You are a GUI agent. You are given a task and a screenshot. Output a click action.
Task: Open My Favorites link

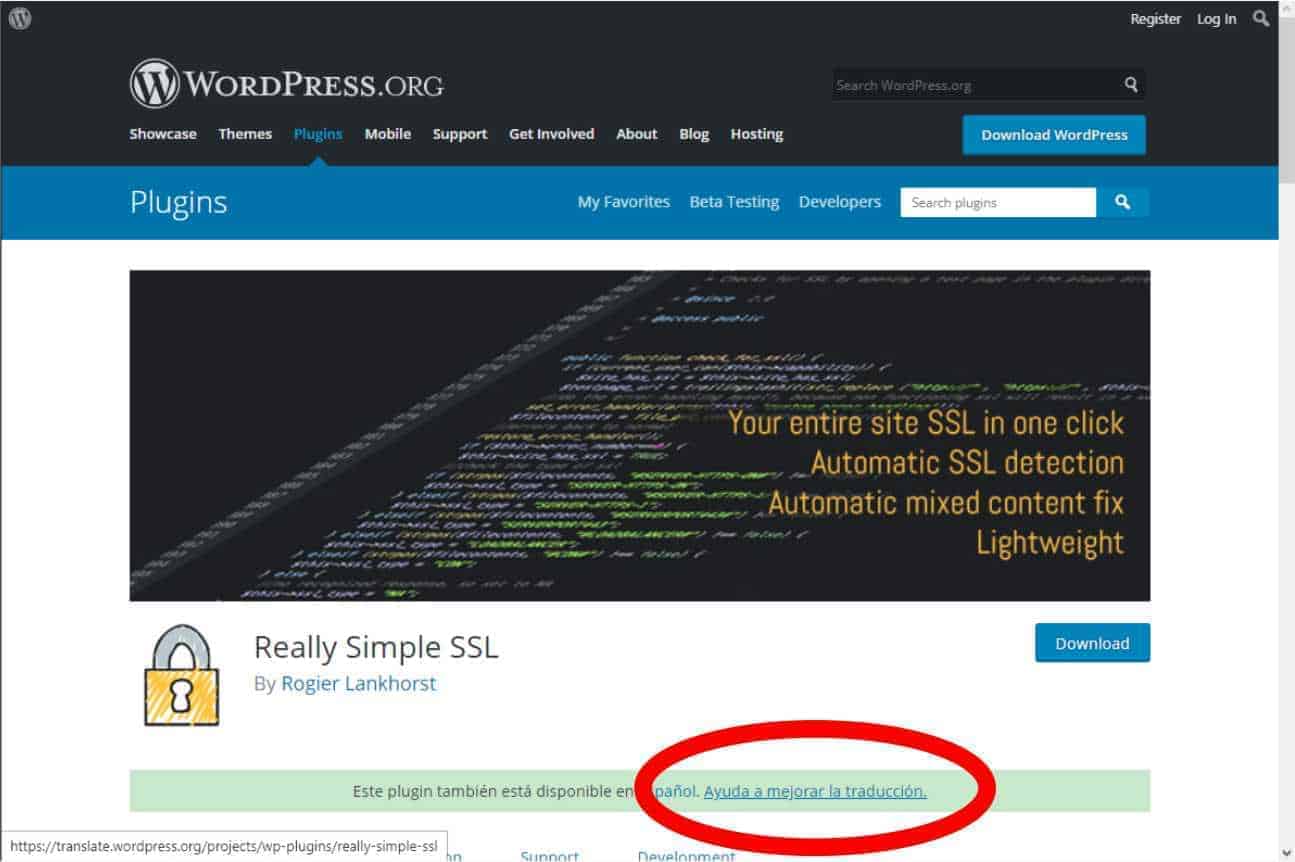(x=624, y=202)
